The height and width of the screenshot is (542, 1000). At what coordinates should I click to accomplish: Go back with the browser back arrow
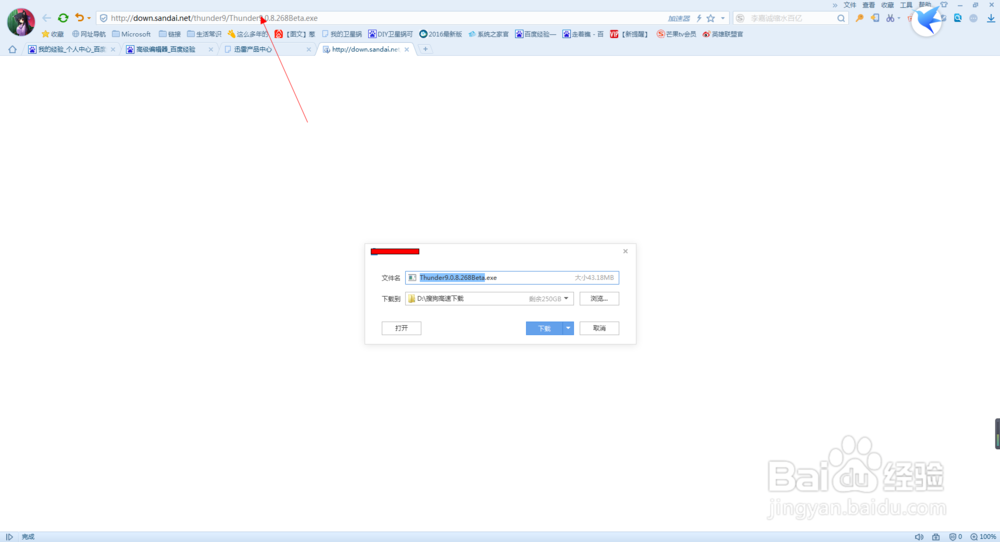pos(47,18)
